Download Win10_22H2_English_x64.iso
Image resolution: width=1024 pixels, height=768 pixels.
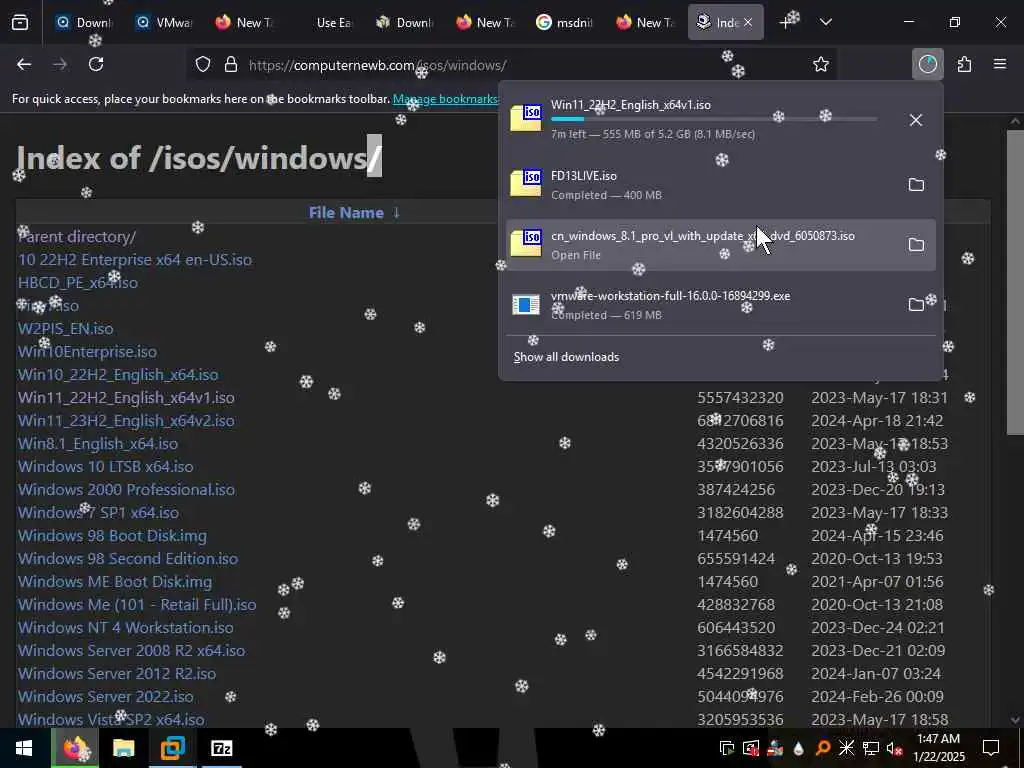[x=118, y=374]
